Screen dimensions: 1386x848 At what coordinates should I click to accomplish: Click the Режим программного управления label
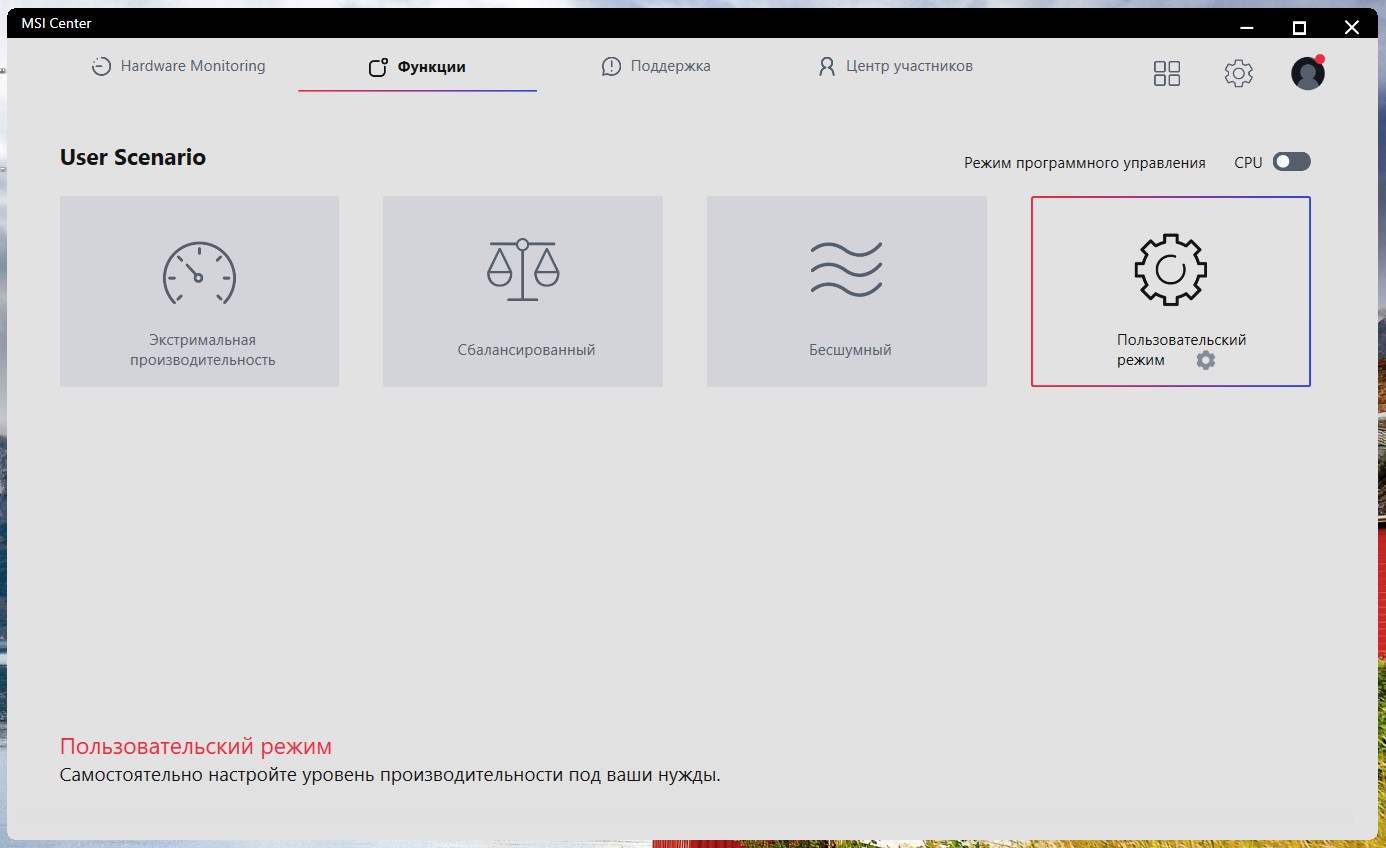[1085, 162]
